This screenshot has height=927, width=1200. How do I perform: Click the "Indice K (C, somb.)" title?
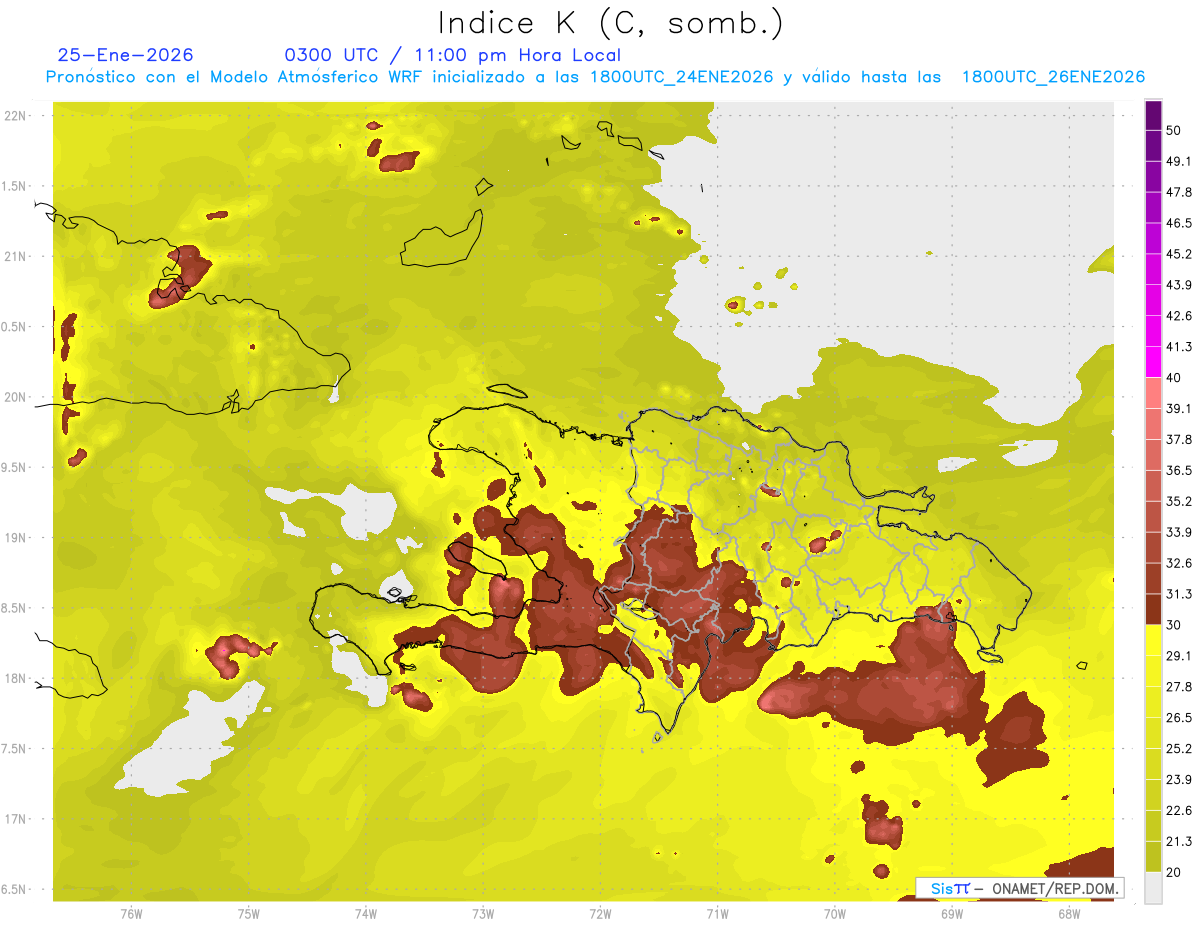(610, 23)
